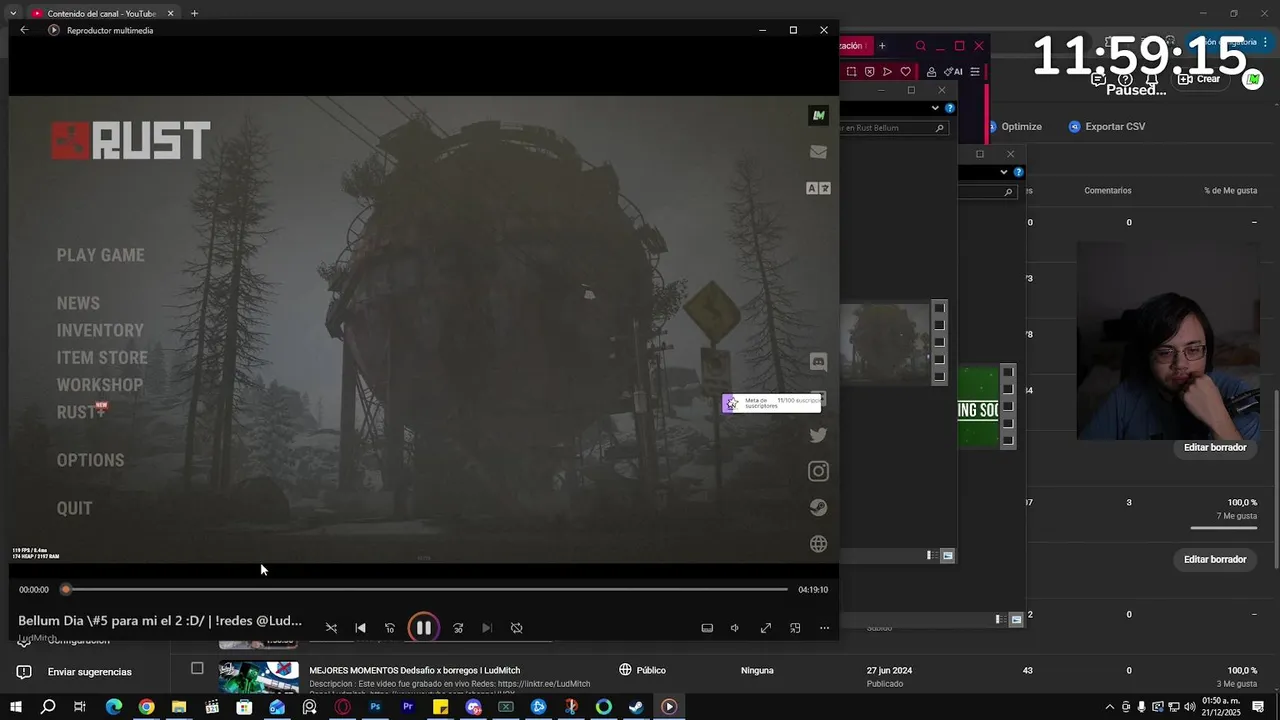Viewport: 1280px width, 720px height.
Task: Click QUIT in the Rust menu
Action: pyautogui.click(x=74, y=508)
